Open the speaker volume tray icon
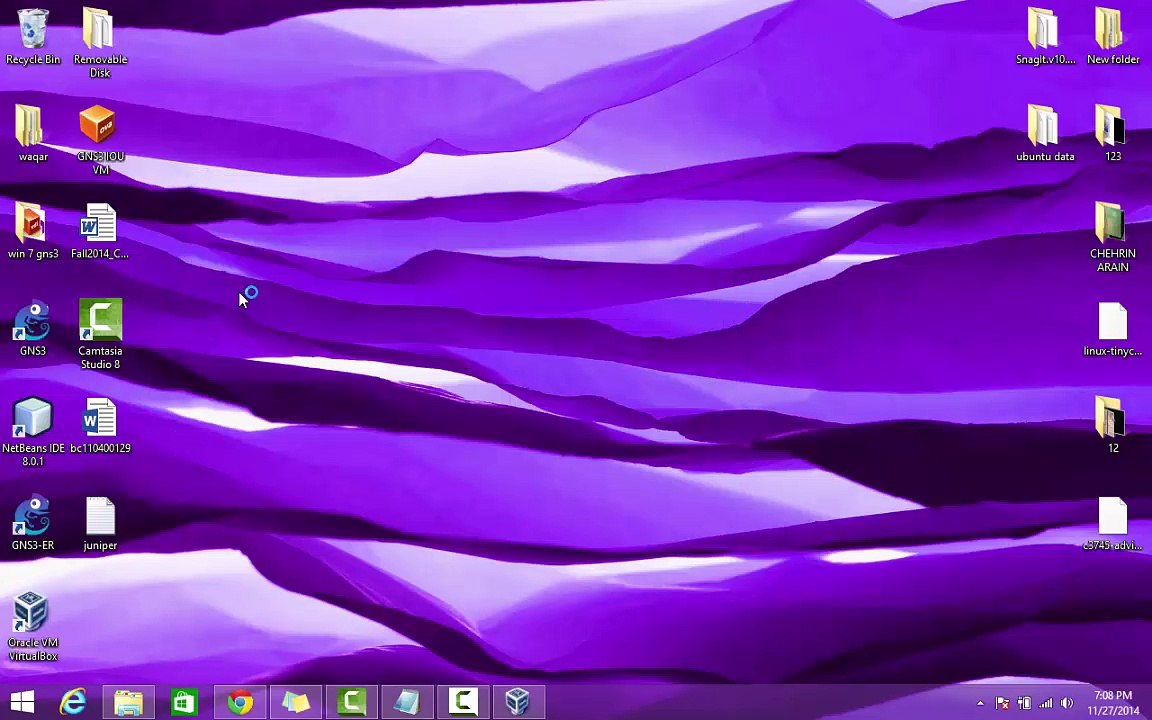 [1067, 703]
